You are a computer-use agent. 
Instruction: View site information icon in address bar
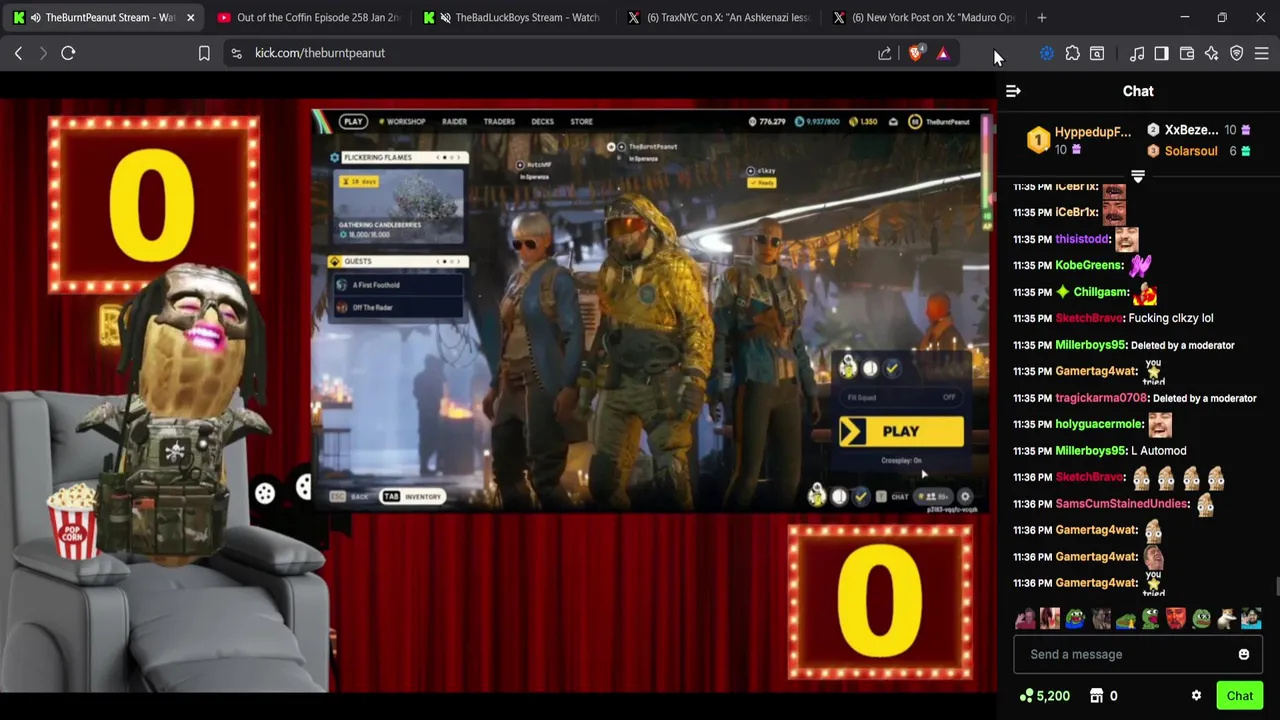click(x=236, y=53)
